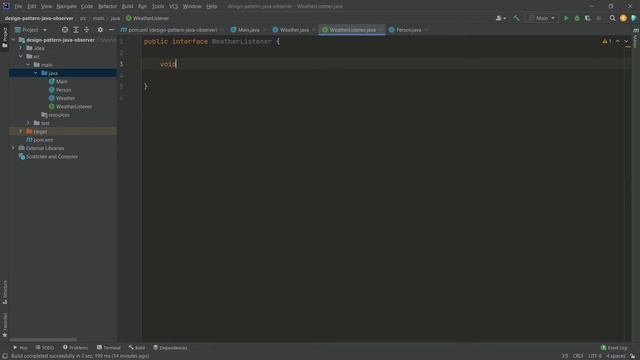Screen dimensions: 640x360
Task: Open the Terminal tool window tab
Action: [x=109, y=347]
